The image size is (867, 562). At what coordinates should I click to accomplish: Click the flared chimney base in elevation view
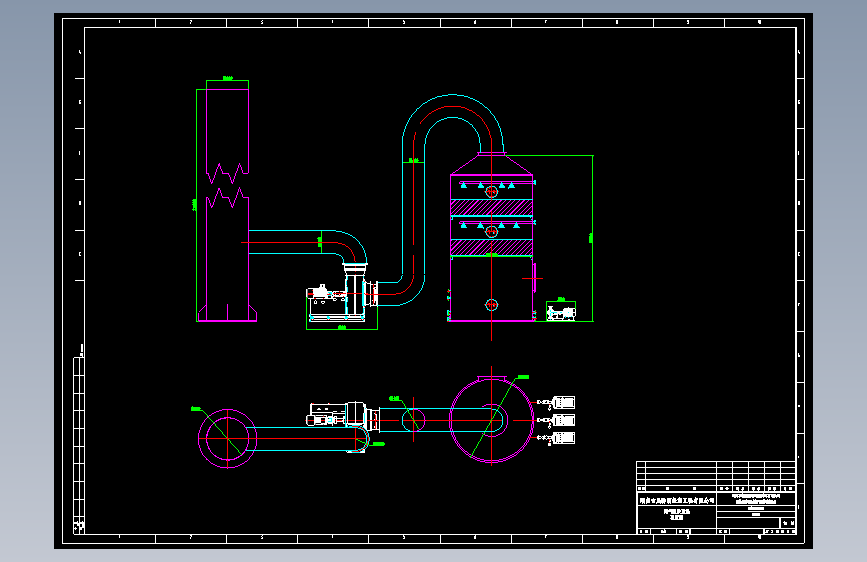pos(227,313)
